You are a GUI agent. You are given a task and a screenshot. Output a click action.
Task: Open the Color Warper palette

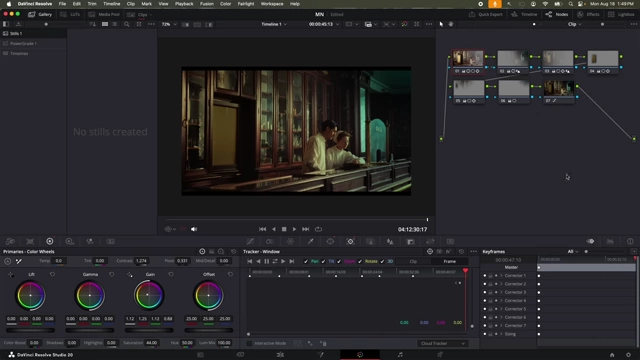pos(290,241)
